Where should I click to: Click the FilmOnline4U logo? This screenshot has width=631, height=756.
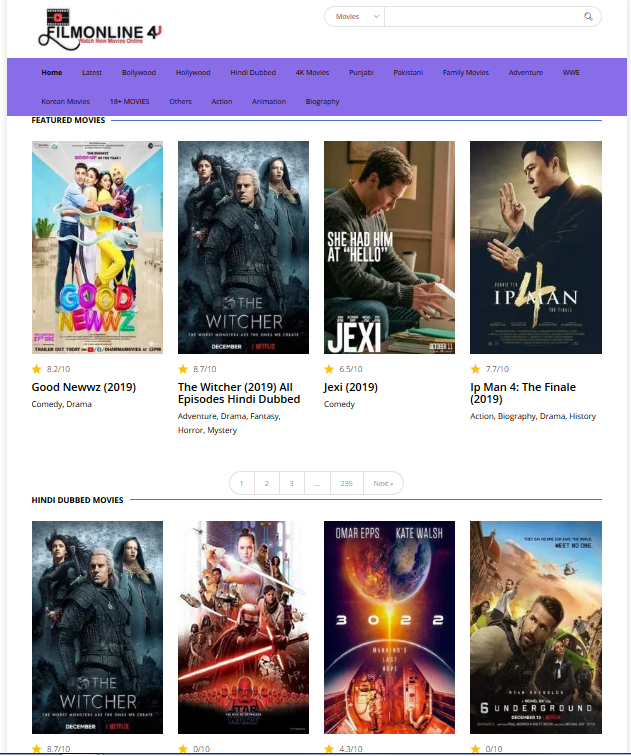tap(100, 30)
